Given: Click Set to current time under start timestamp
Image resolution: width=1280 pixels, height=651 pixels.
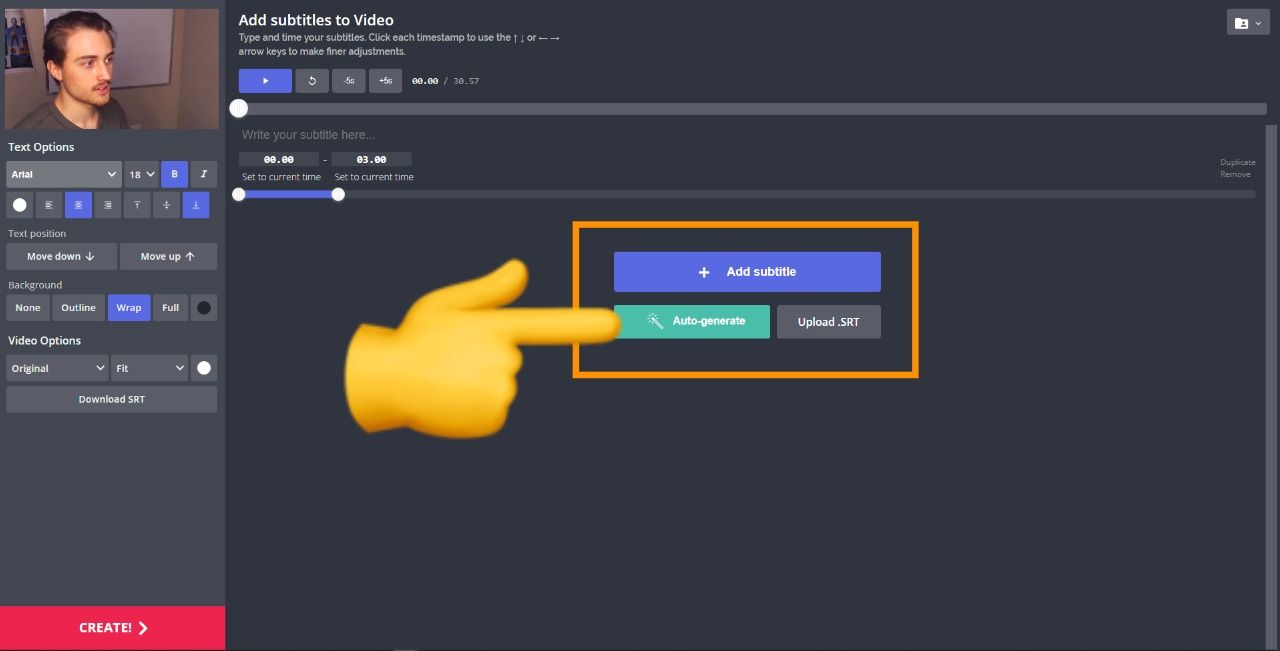Looking at the screenshot, I should click(x=281, y=177).
